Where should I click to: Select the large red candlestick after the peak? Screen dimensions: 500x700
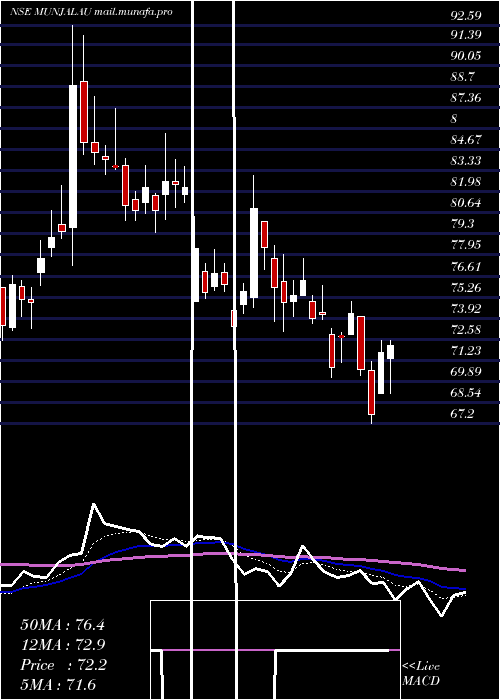83,112
